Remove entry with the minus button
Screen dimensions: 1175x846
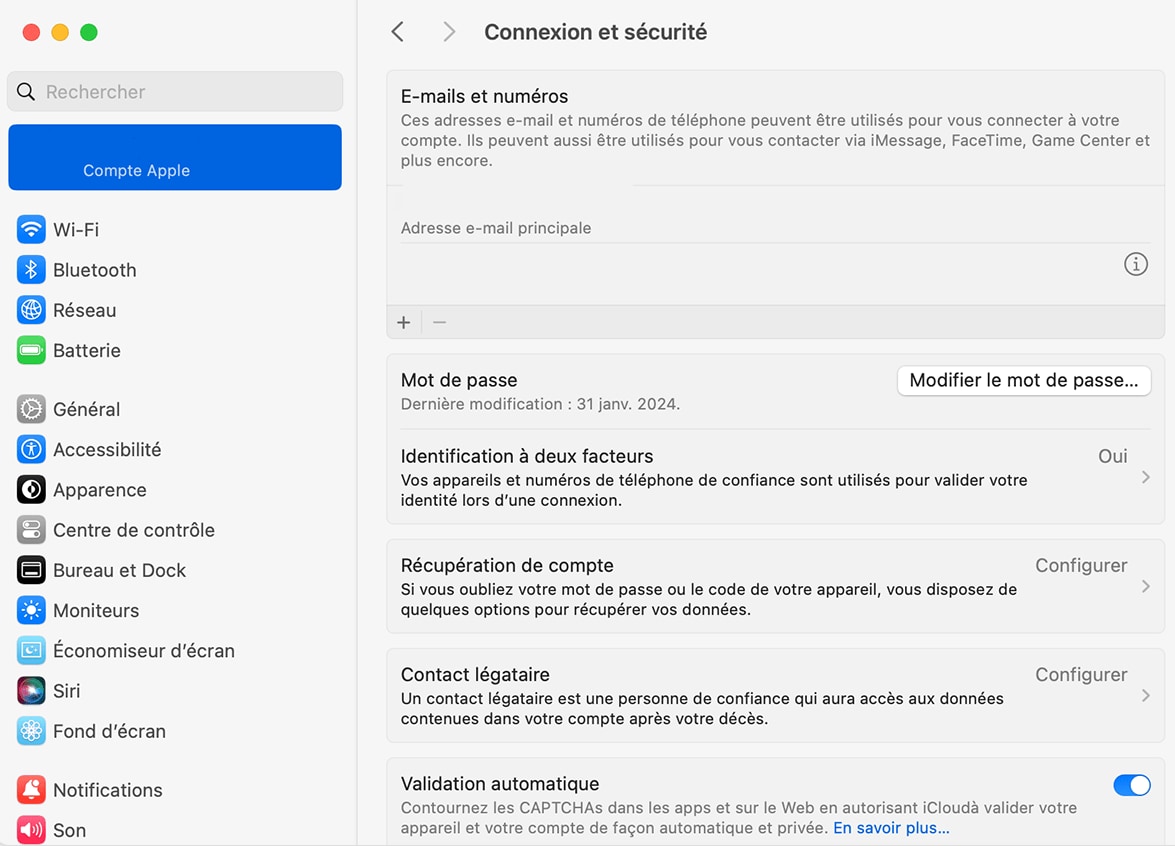(x=440, y=322)
